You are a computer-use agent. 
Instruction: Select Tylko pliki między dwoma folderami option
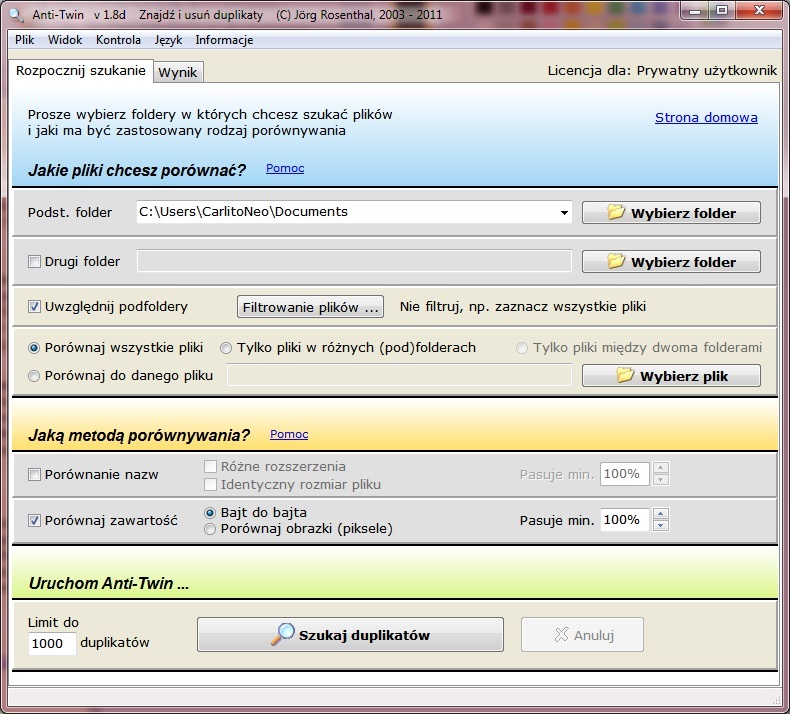[x=522, y=348]
